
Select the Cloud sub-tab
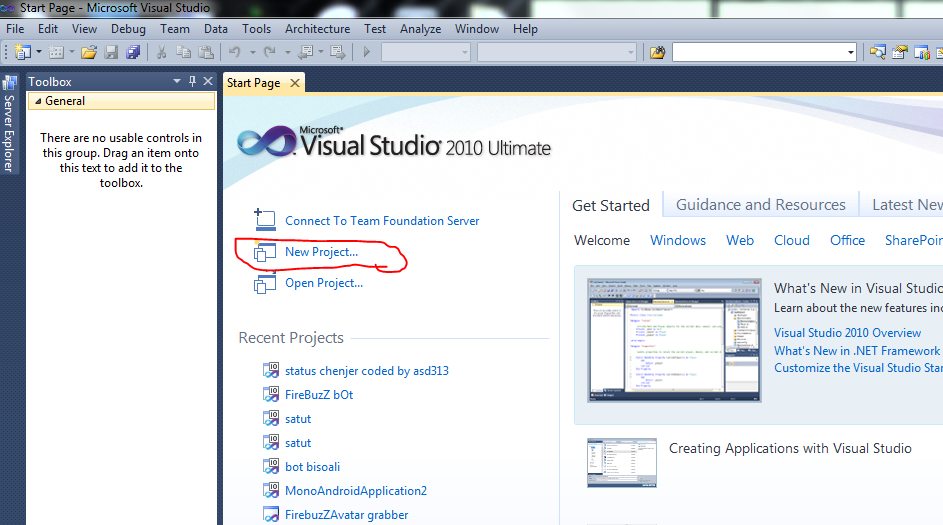pyautogui.click(x=791, y=241)
